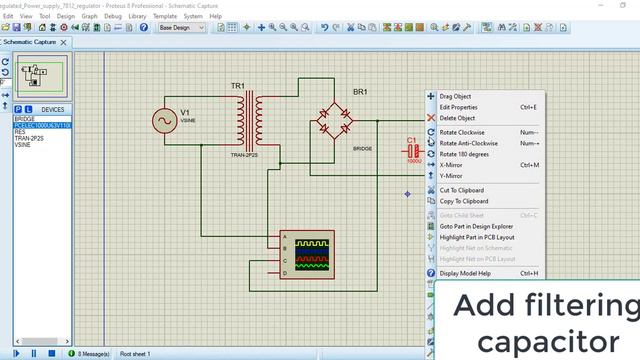Open the Base Design variant dropdown
This screenshot has width=640, height=360.
[181, 27]
